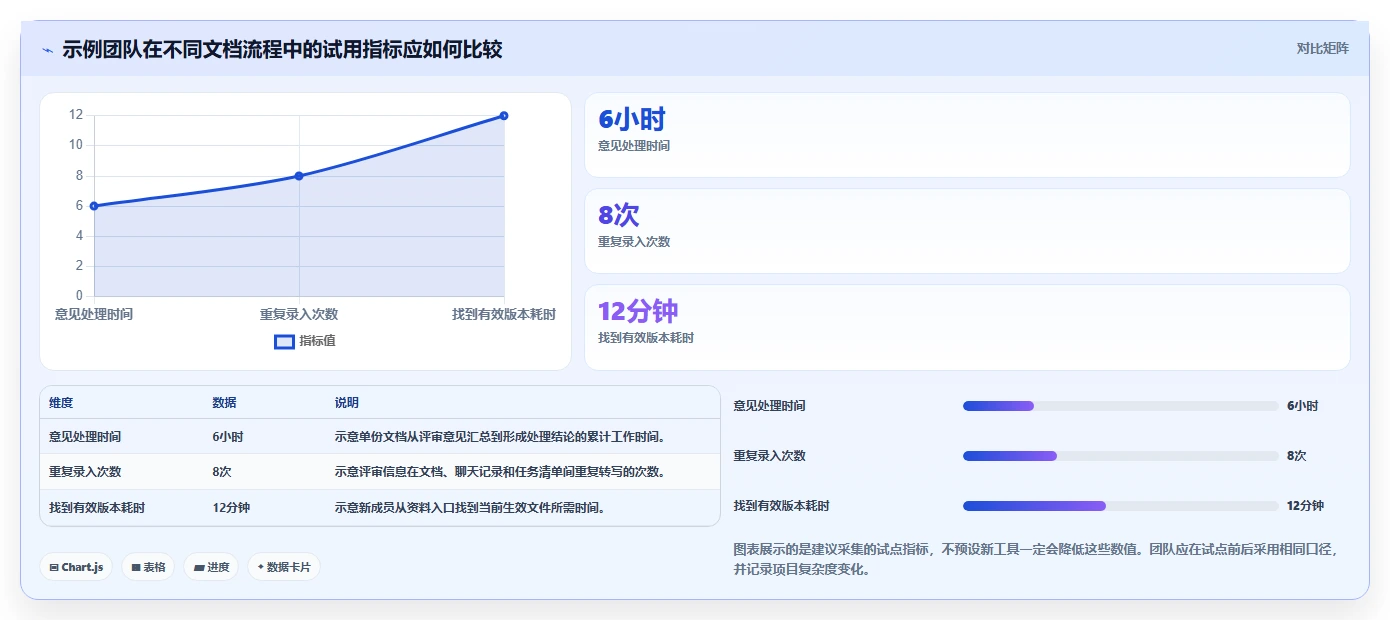Image resolution: width=1390 pixels, height=620 pixels.
Task: Click the 意见处理时间 progress bar
Action: coord(1121,406)
